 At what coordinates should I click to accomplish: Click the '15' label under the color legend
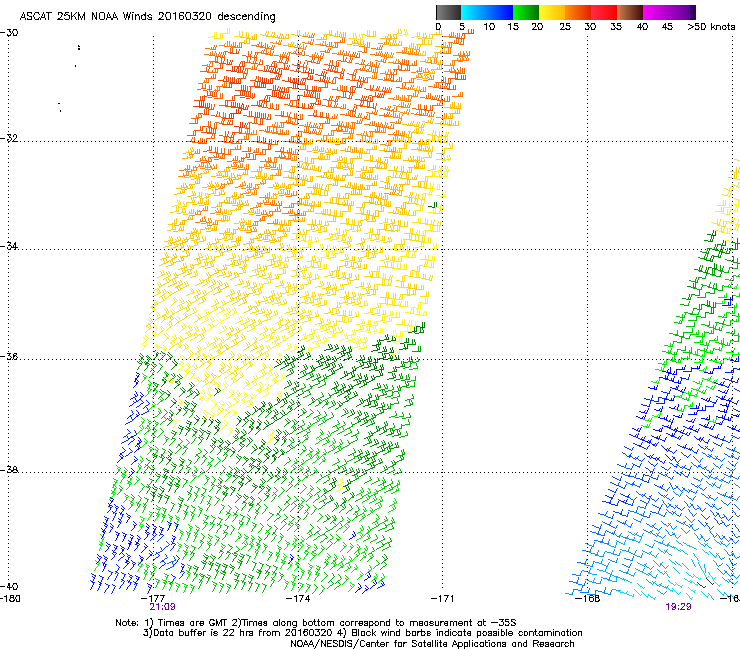click(x=513, y=27)
